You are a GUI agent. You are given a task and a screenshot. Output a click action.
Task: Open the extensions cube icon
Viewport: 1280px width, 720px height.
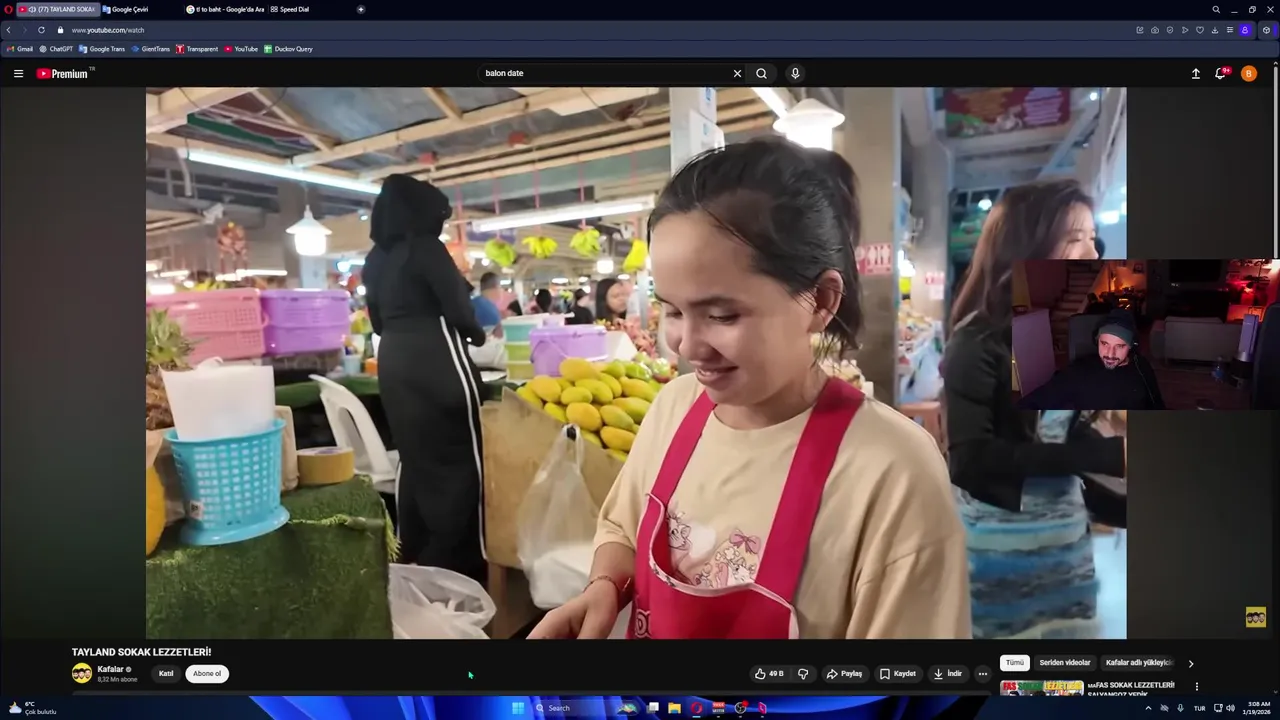click(x=1266, y=30)
